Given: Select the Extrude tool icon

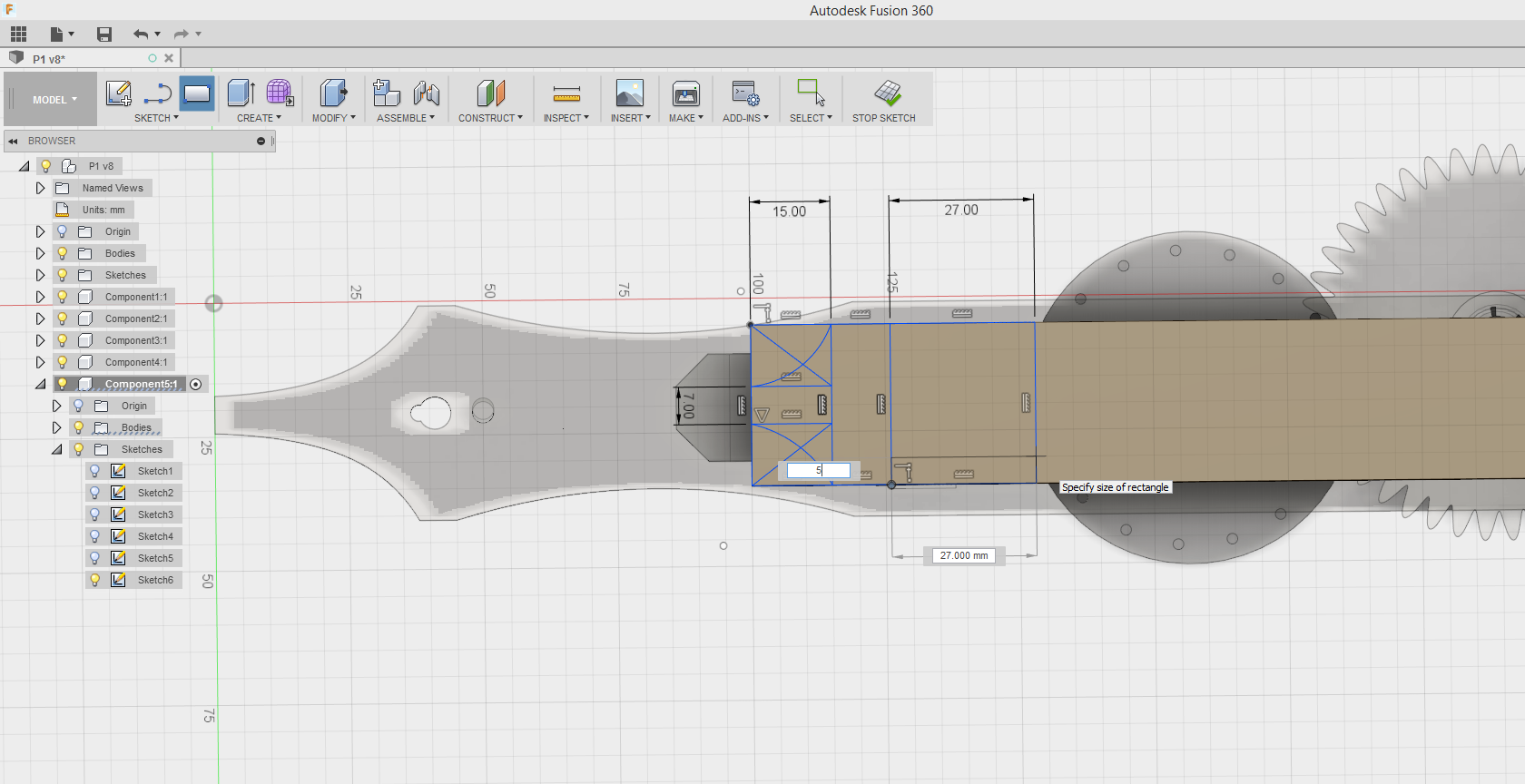Looking at the screenshot, I should (x=241, y=93).
